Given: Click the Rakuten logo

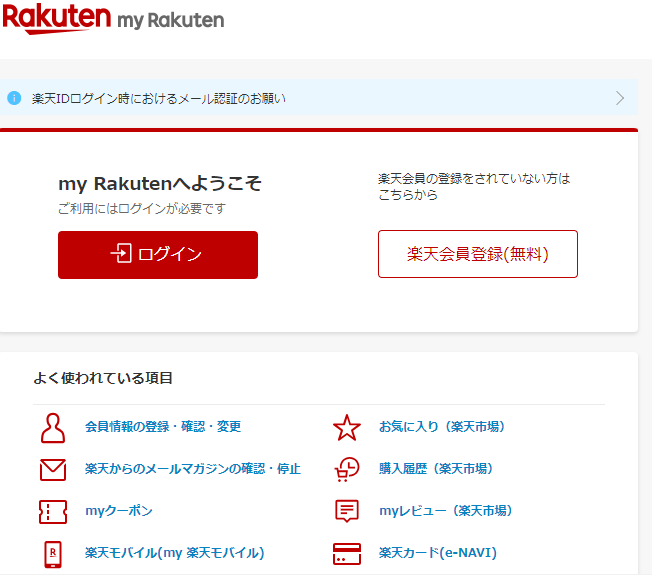Looking at the screenshot, I should tap(57, 18).
